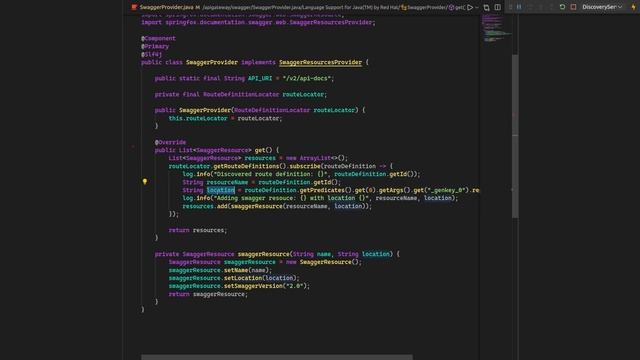Click the Run Java play icon
Viewport: 640px width, 360px height.
click(x=470, y=7)
